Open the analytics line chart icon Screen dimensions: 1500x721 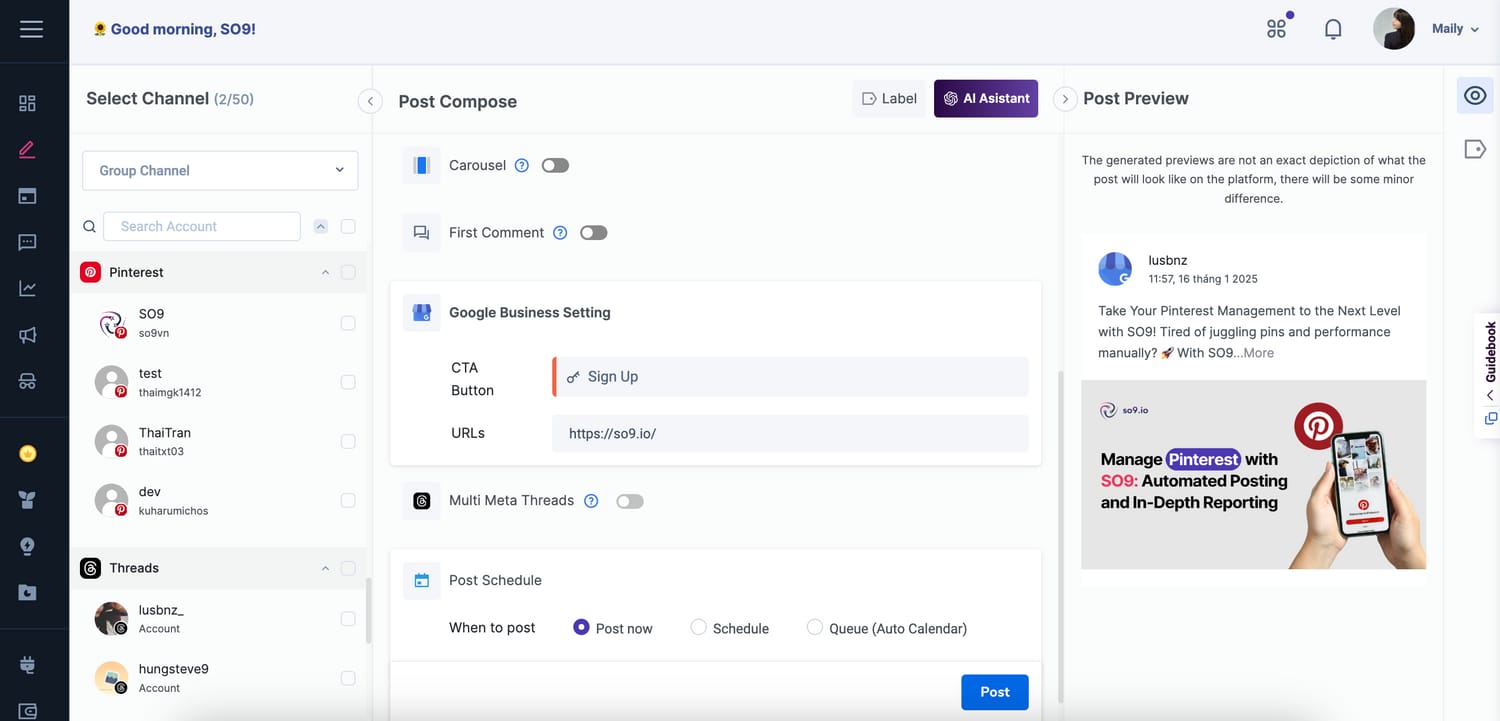tap(27, 288)
